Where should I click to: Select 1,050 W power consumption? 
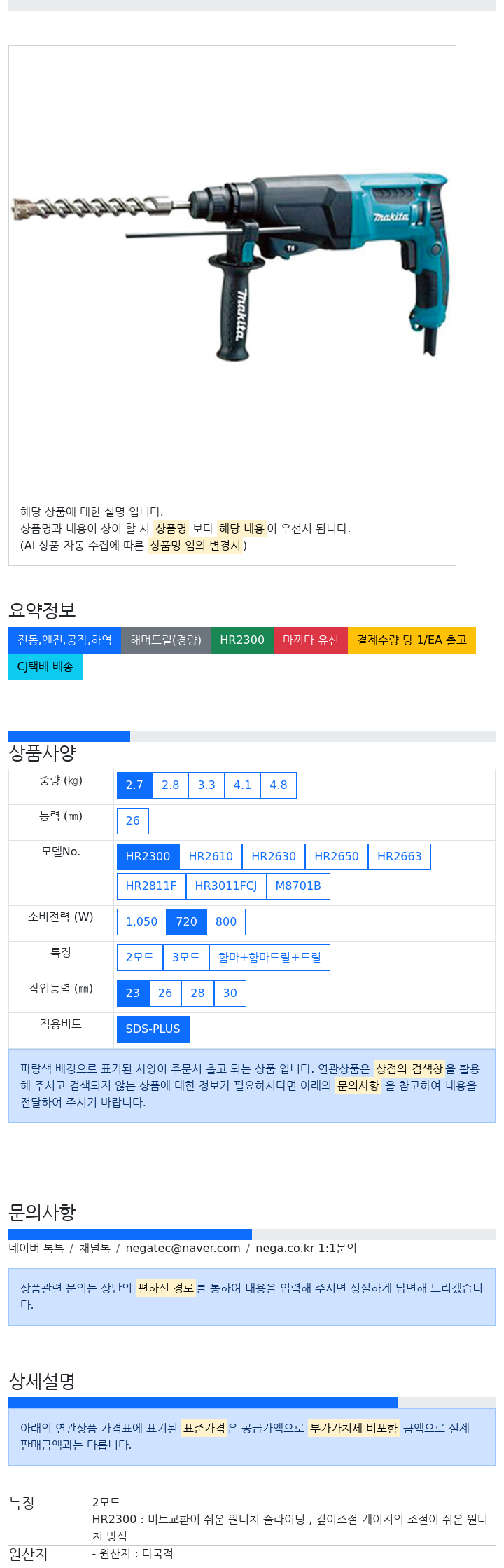coord(141,922)
